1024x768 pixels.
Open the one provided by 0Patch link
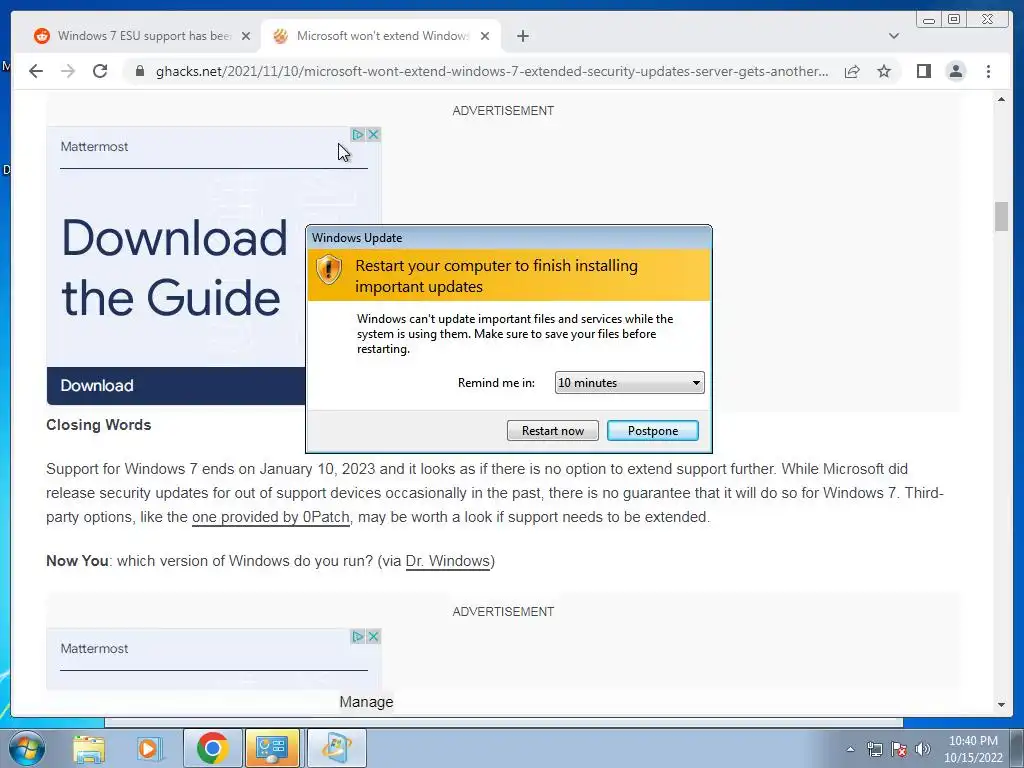(x=270, y=517)
